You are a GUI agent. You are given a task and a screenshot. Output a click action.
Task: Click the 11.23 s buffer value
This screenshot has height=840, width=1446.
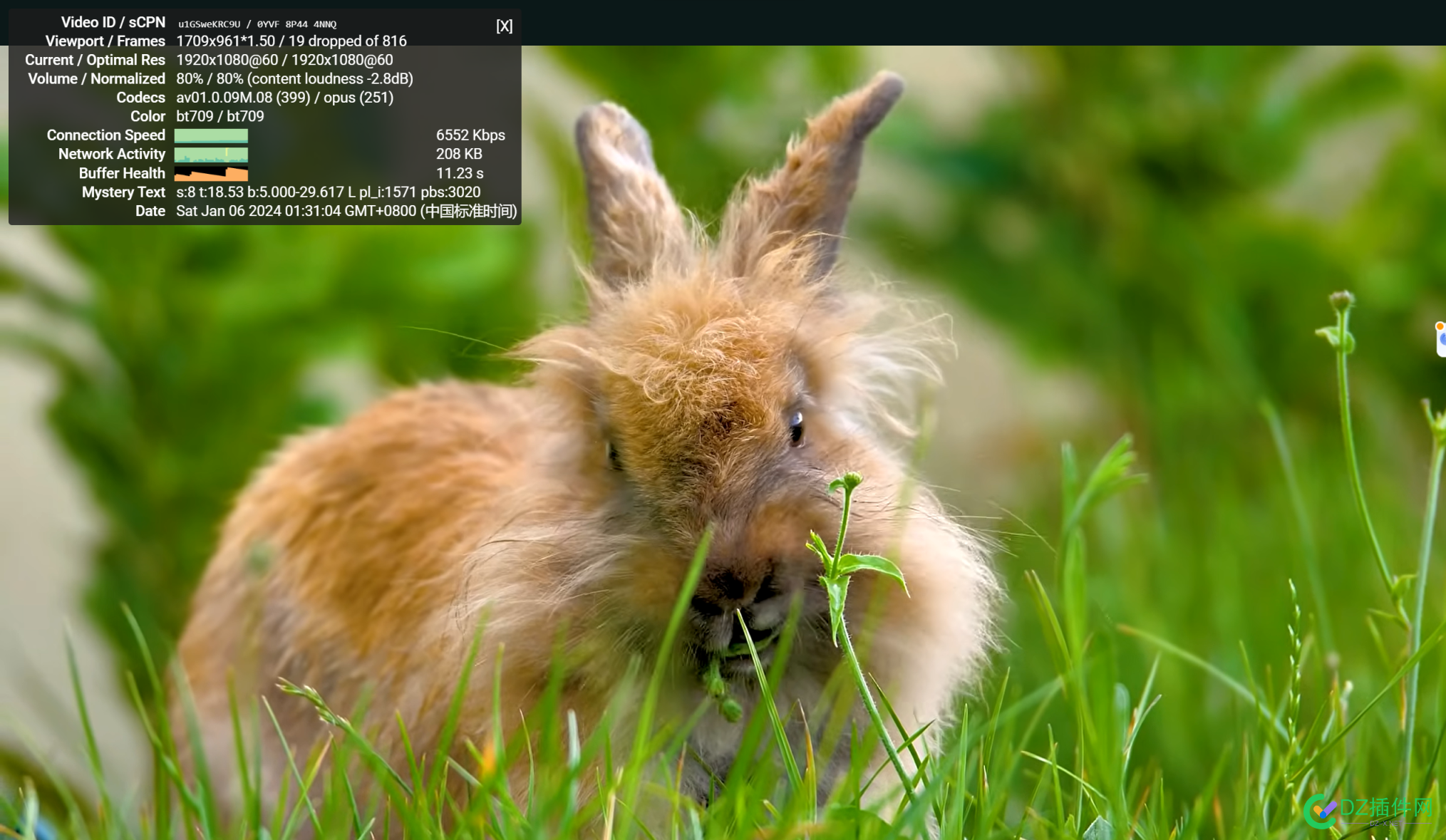pos(460,173)
